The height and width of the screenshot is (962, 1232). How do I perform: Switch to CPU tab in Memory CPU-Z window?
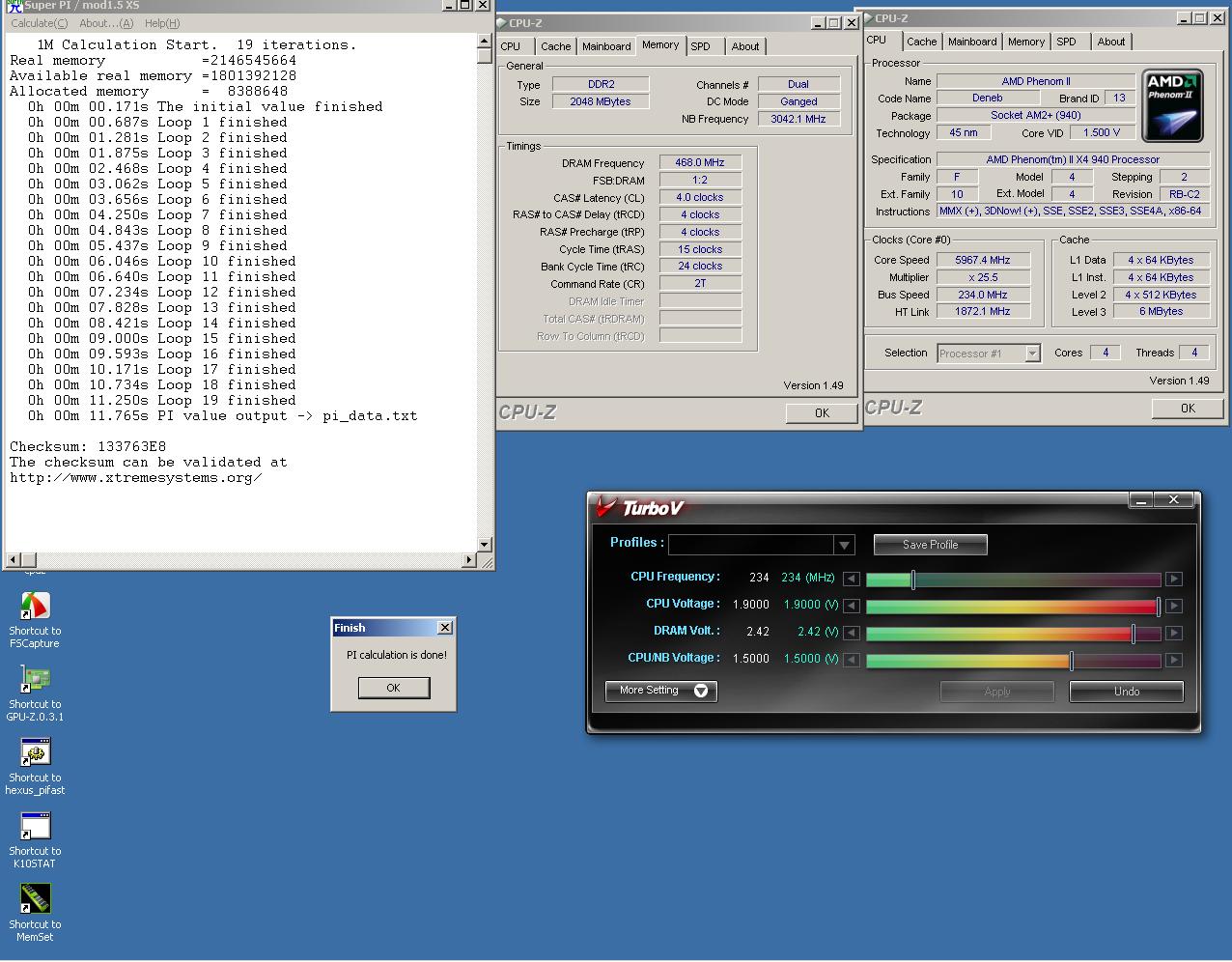point(511,46)
